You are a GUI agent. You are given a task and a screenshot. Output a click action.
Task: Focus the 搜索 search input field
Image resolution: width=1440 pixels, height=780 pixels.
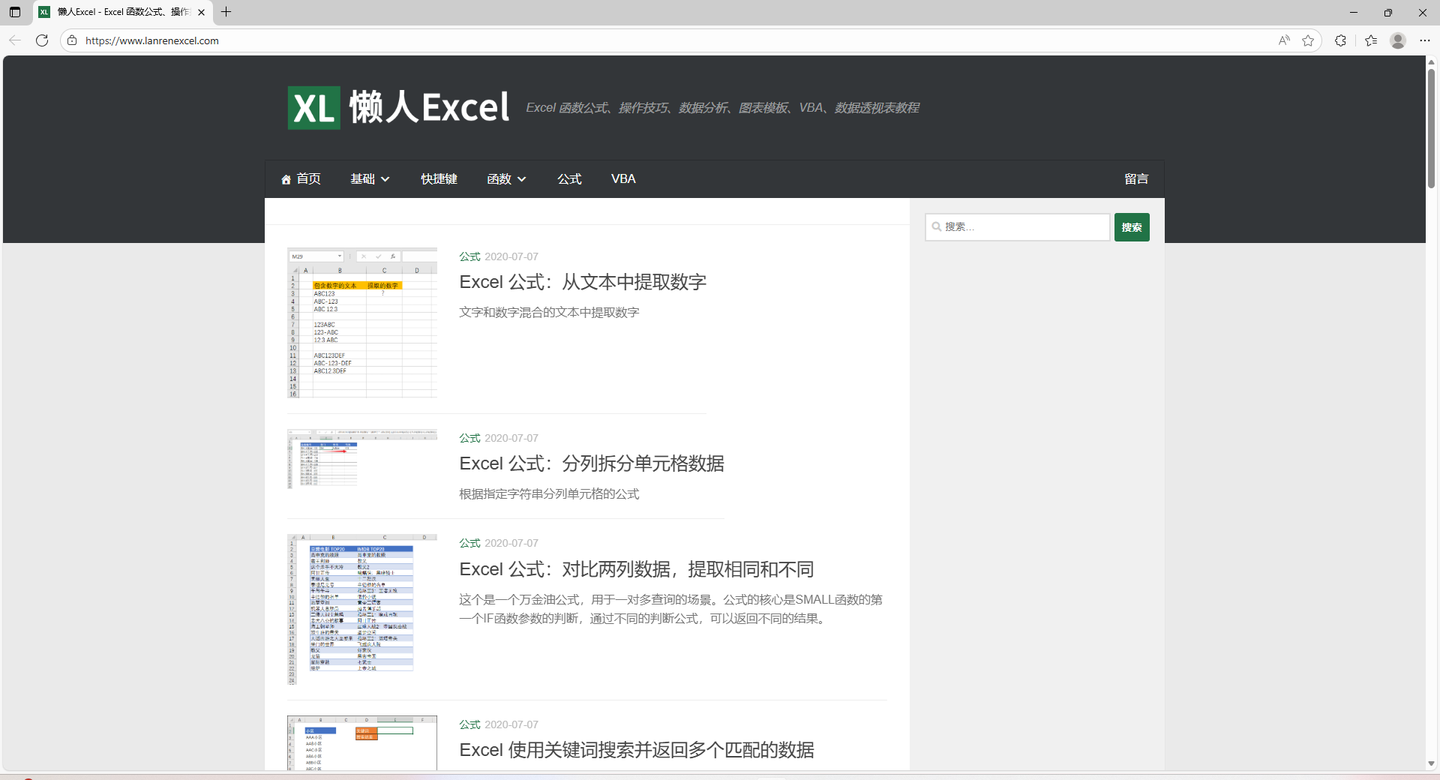click(x=1018, y=227)
